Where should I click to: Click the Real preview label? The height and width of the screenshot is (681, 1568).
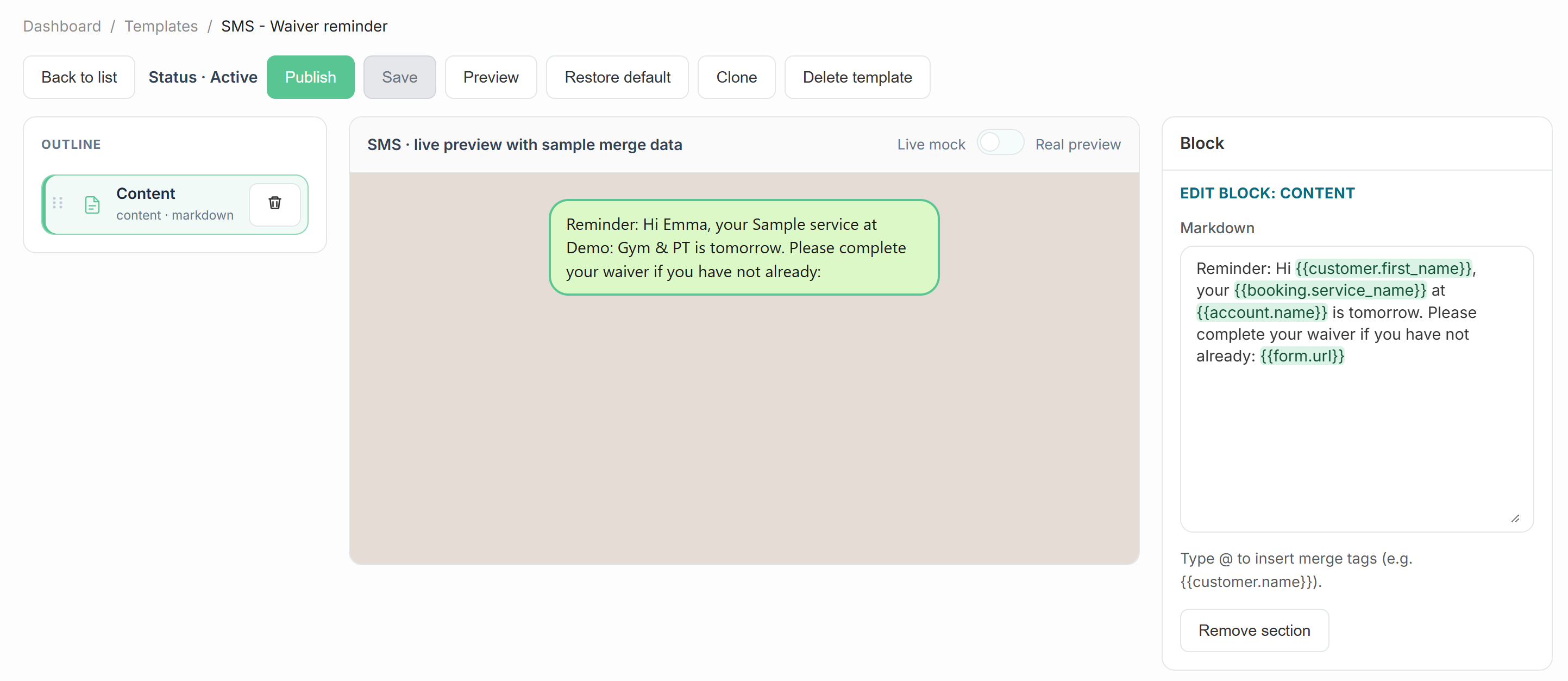[x=1077, y=145]
